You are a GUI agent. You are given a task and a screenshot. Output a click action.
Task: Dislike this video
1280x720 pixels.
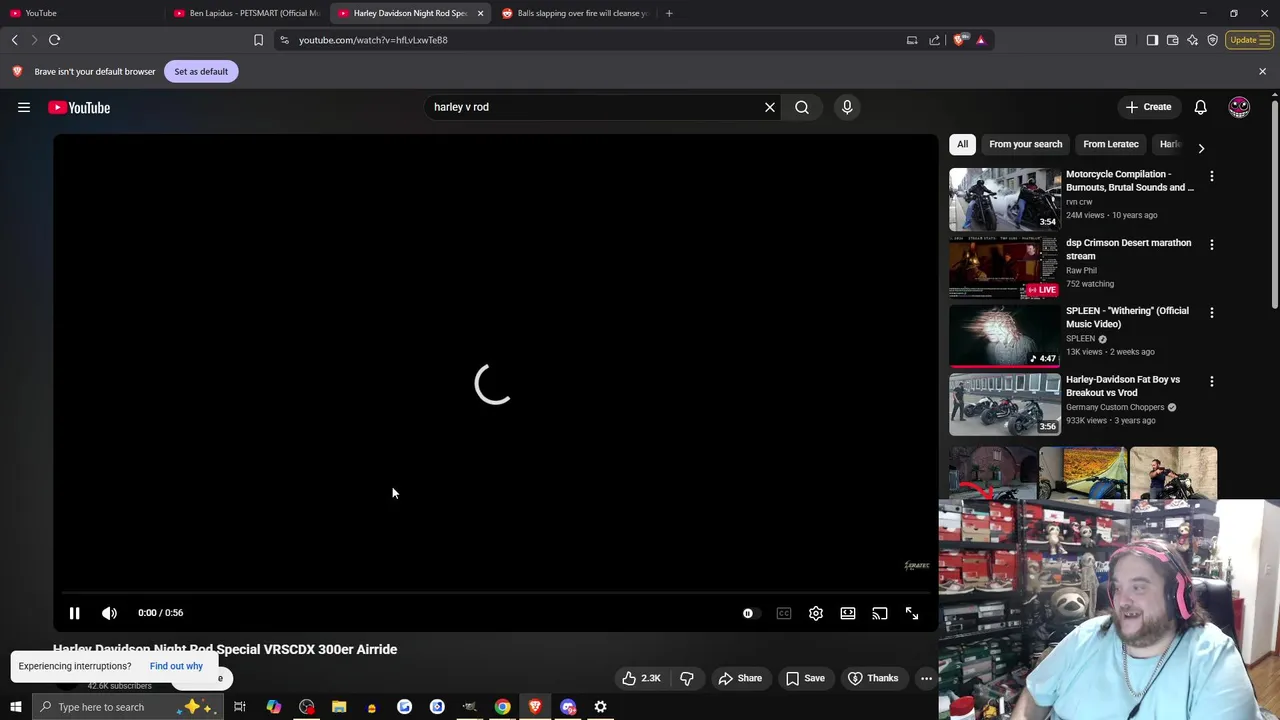click(687, 678)
